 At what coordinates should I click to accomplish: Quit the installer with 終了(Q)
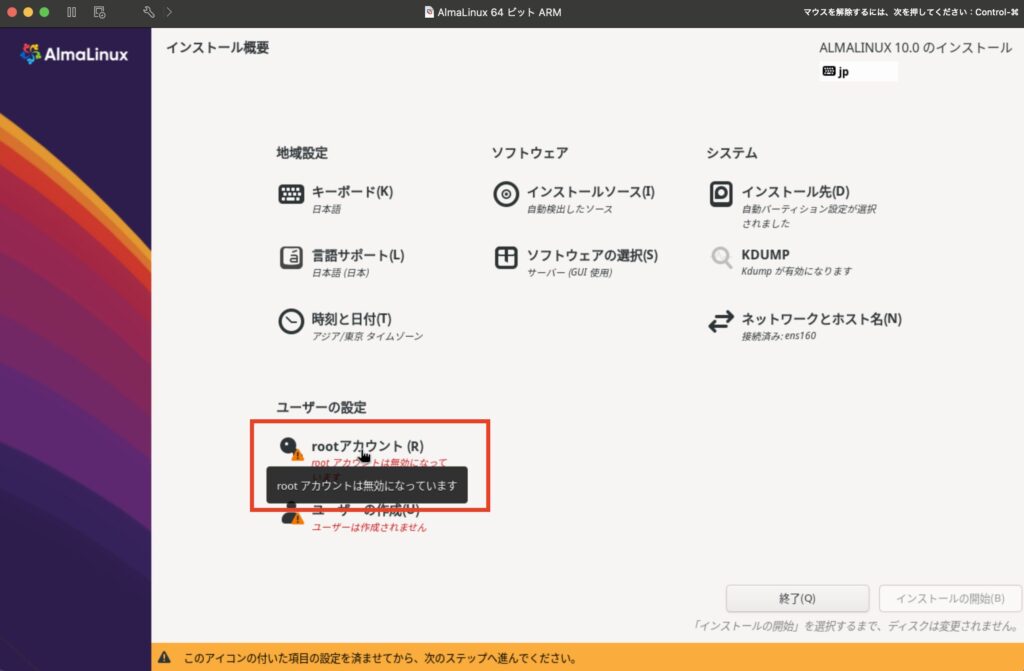point(797,598)
